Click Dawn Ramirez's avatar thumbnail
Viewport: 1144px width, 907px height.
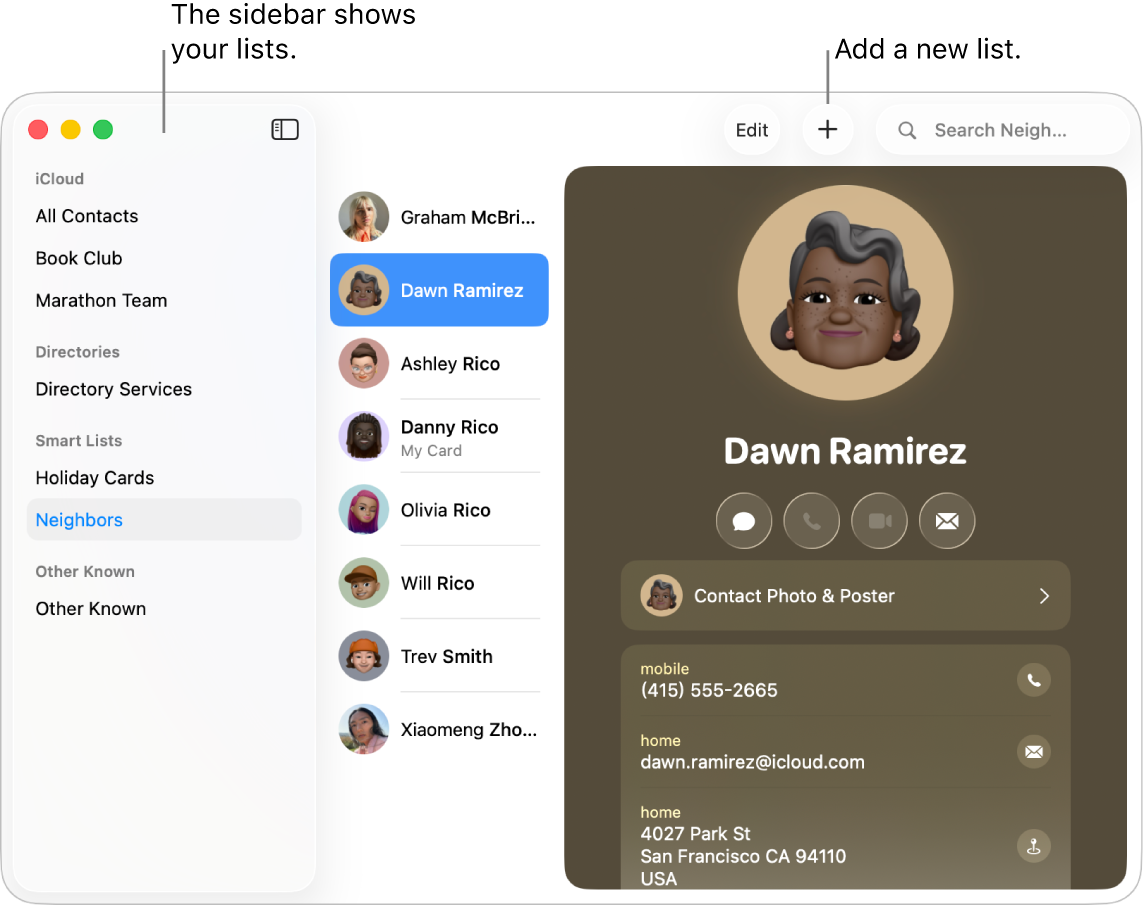tap(364, 290)
